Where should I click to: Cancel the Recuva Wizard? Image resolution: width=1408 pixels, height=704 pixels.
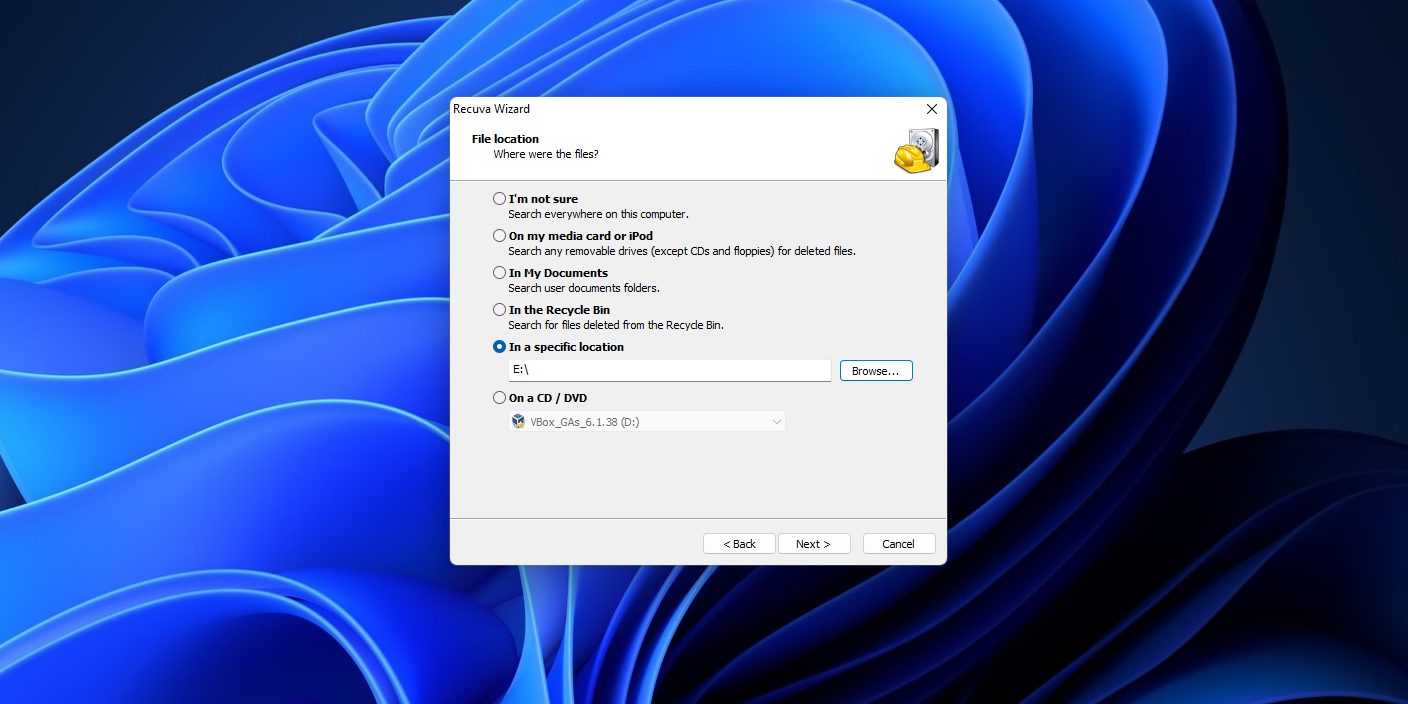tap(899, 544)
